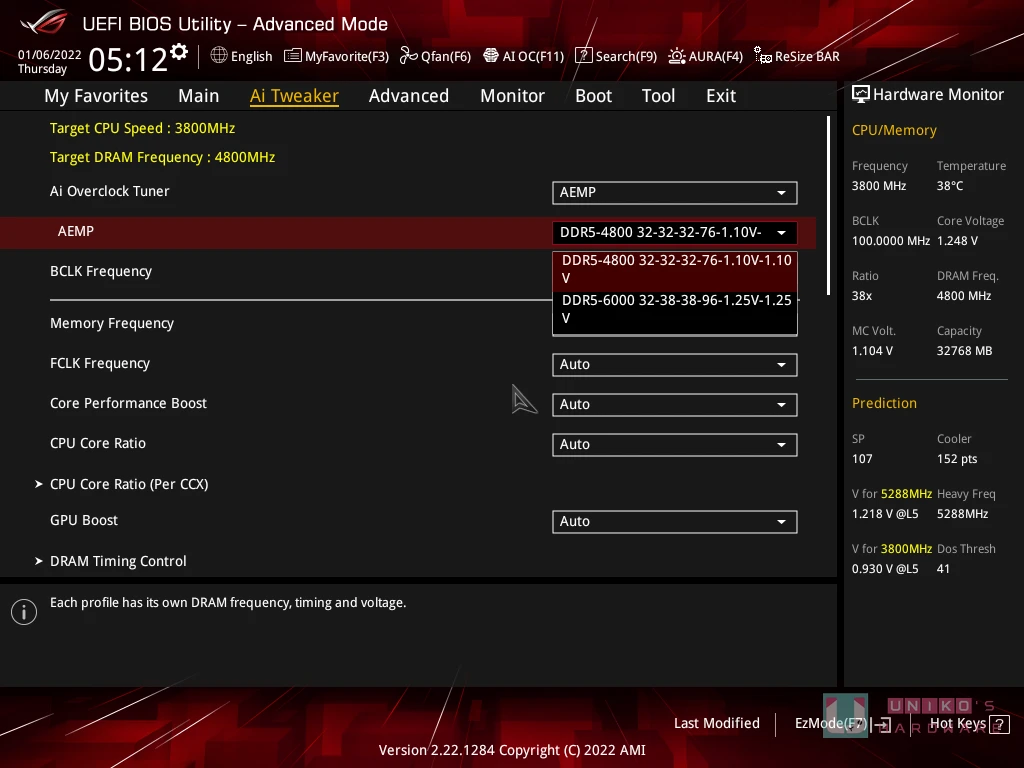Viewport: 1024px width, 768px height.
Task: Click Last Modified button
Action: [716, 723]
